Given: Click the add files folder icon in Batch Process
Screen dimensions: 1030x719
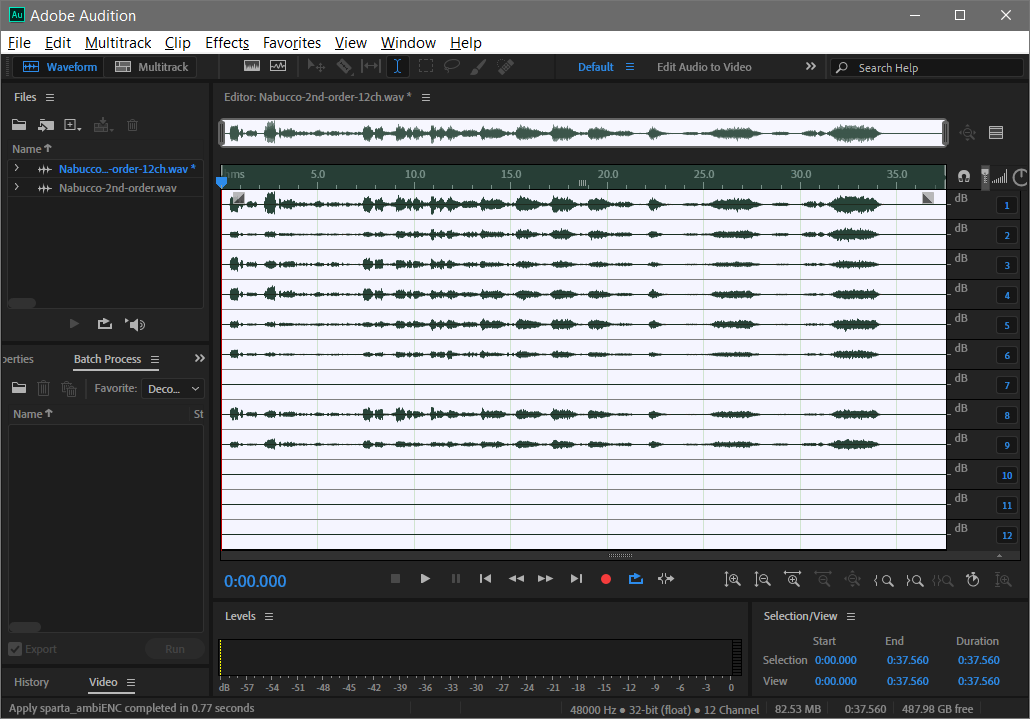Looking at the screenshot, I should coord(19,388).
